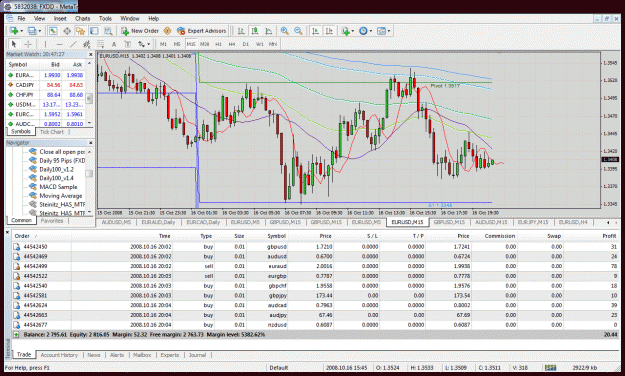Show the Data Window via toolbar icon
The height and width of the screenshot is (376, 625).
[x=67, y=31]
